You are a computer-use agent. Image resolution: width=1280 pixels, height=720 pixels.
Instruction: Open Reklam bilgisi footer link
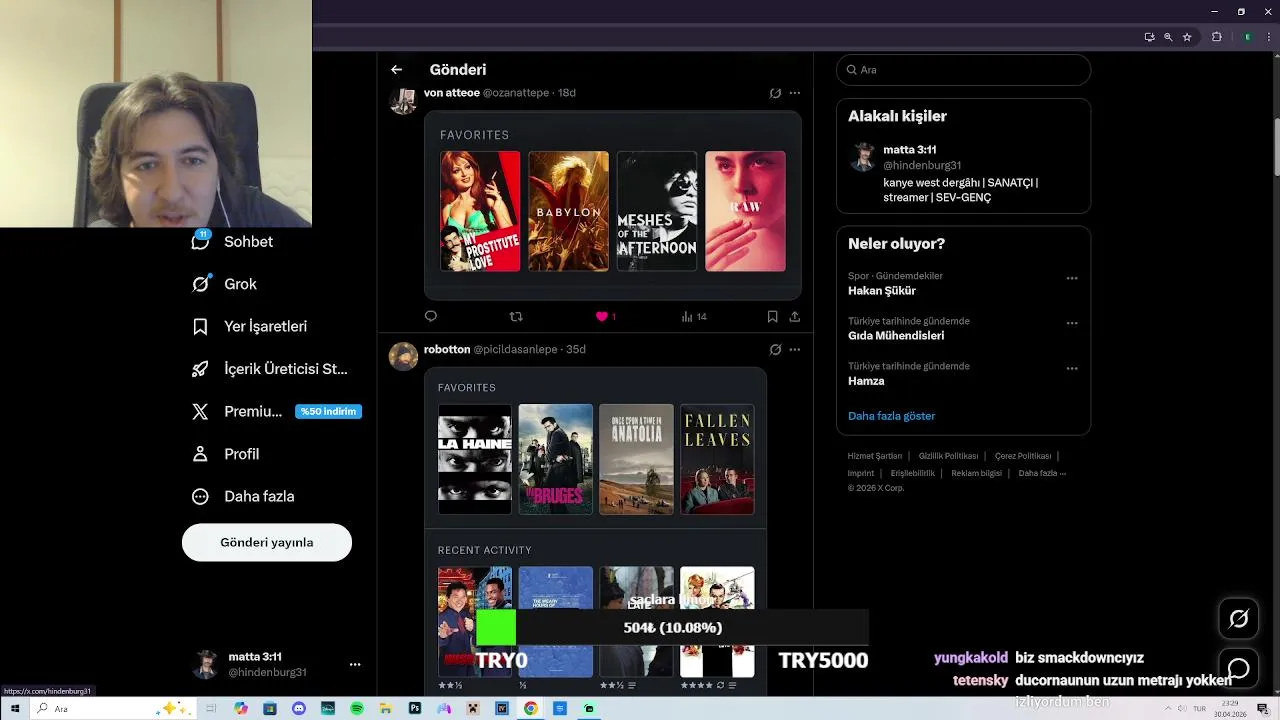[976, 473]
